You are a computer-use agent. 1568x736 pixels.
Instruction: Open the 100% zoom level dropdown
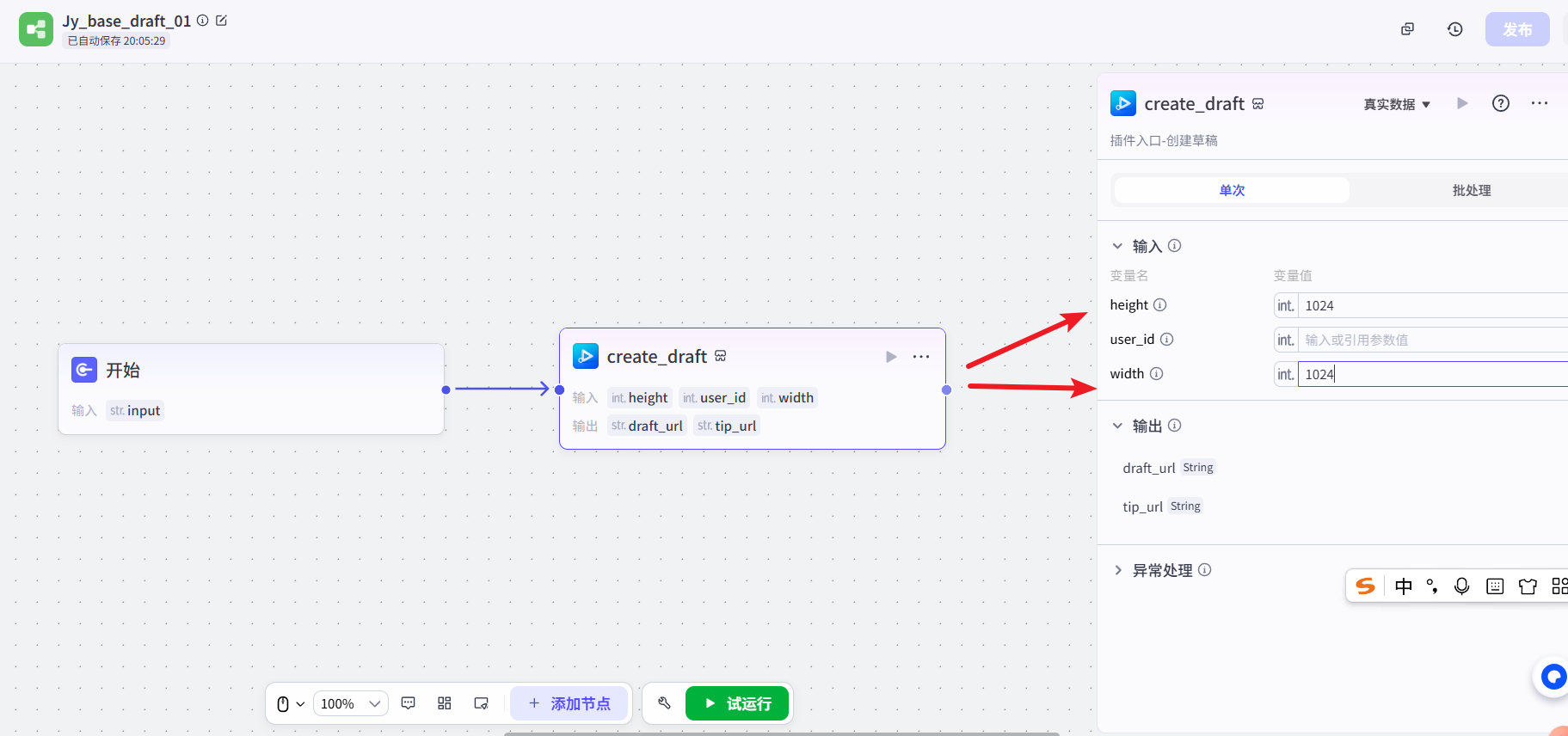(x=350, y=703)
